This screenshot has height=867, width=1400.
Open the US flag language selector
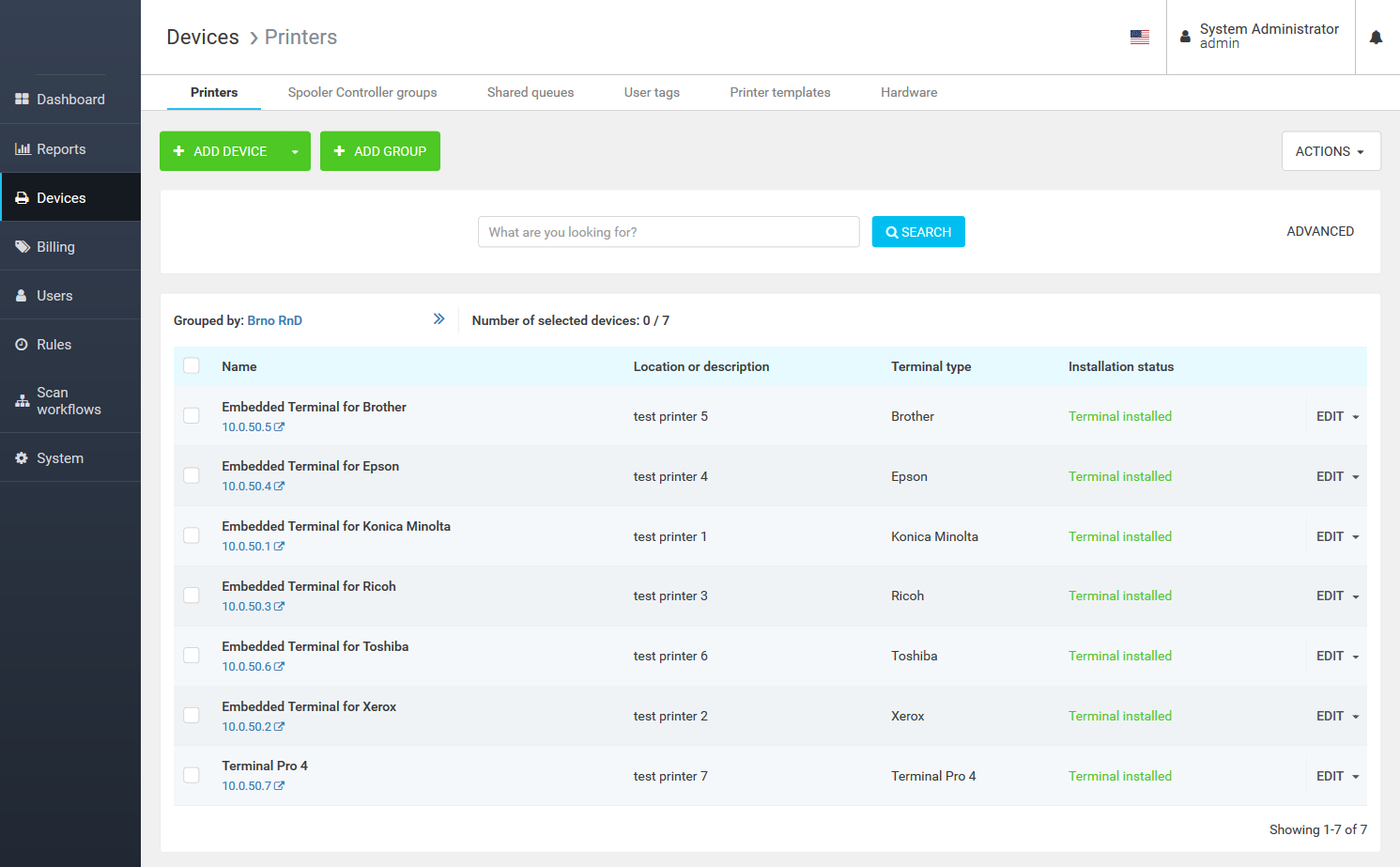click(x=1139, y=38)
